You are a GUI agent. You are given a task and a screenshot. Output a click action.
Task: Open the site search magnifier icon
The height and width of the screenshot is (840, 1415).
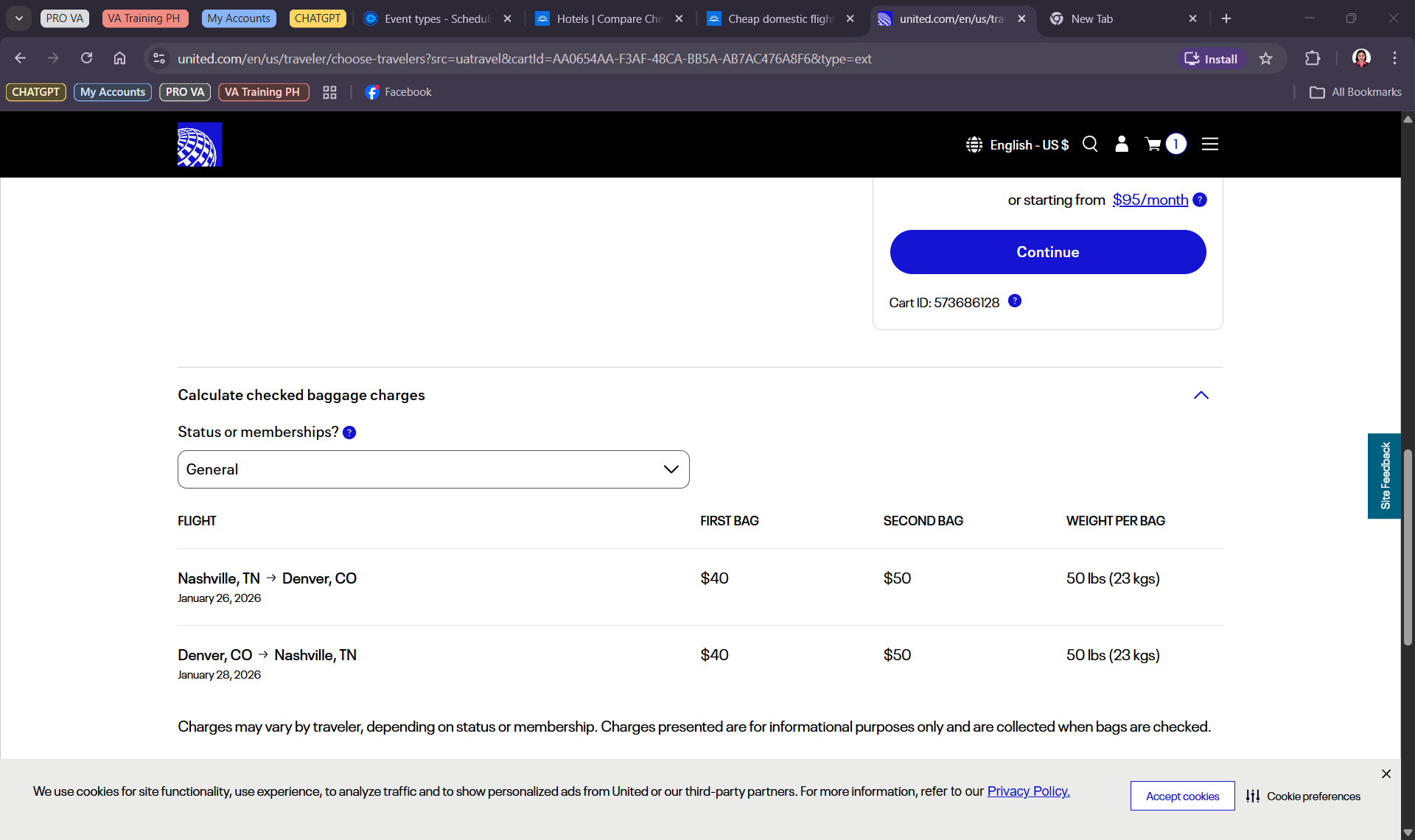pyautogui.click(x=1090, y=144)
